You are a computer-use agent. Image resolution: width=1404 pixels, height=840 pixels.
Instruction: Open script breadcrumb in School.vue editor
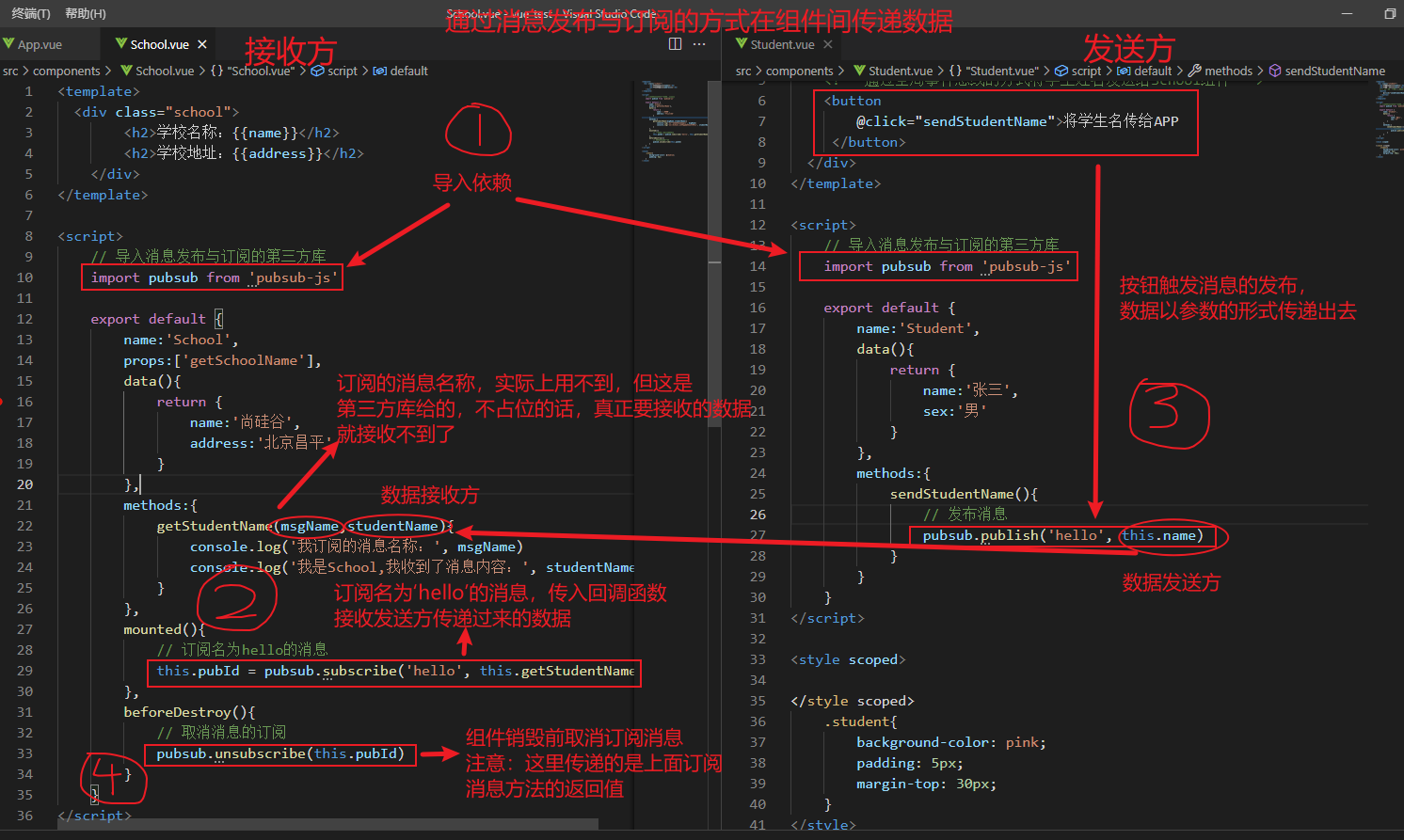click(334, 71)
